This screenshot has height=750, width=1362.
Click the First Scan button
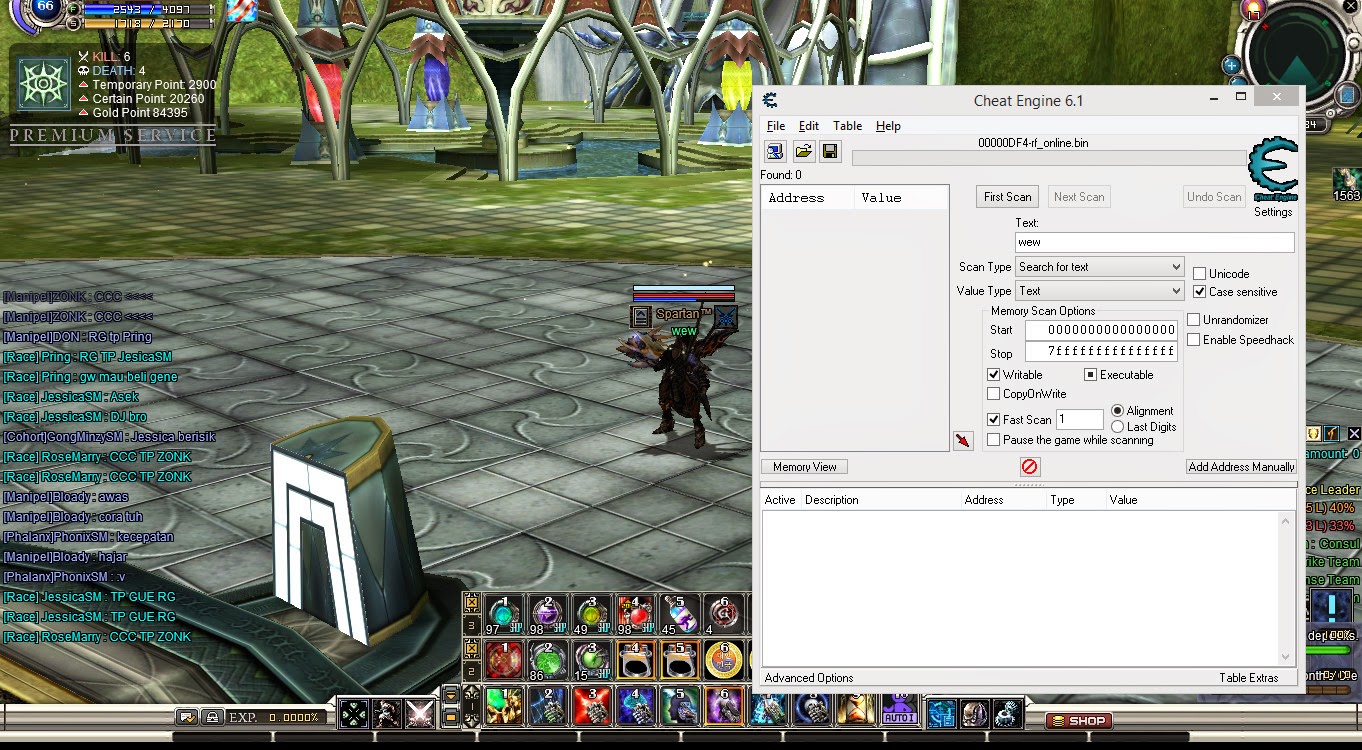(x=1007, y=197)
